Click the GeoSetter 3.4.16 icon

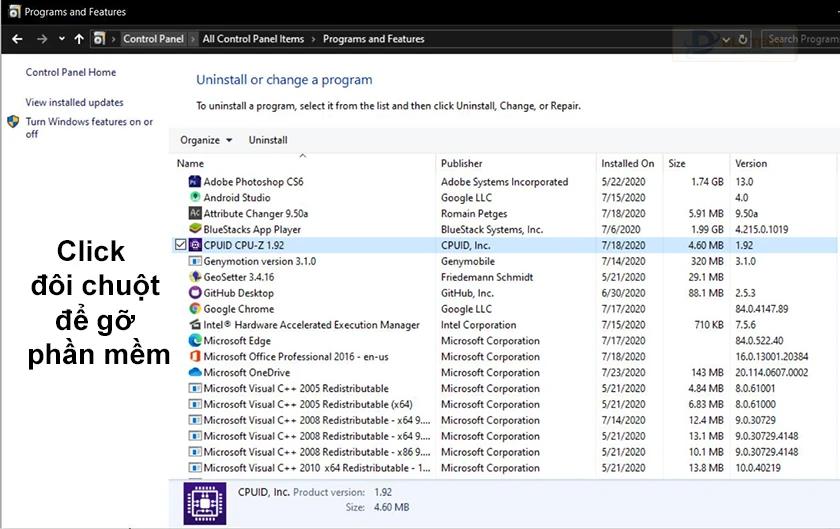pos(195,277)
